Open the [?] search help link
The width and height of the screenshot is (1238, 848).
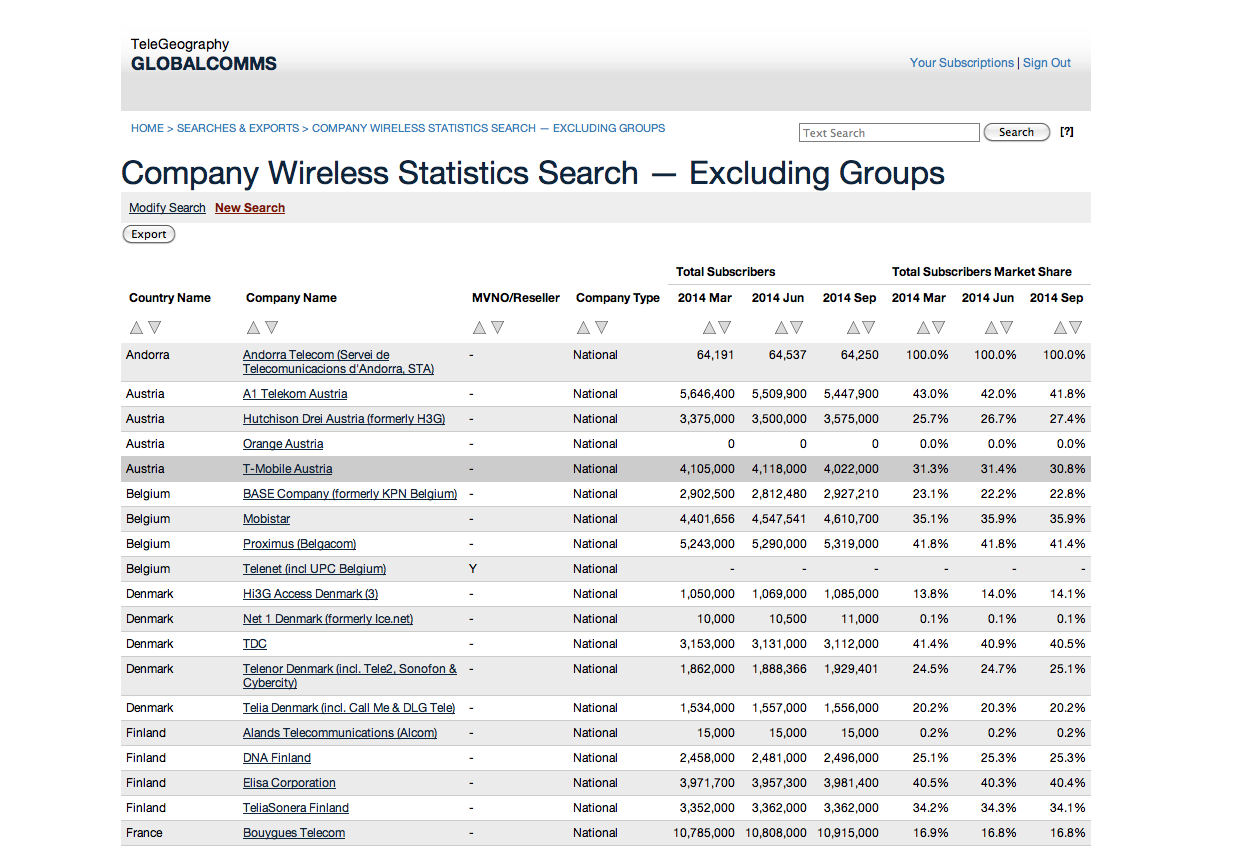coord(1067,132)
